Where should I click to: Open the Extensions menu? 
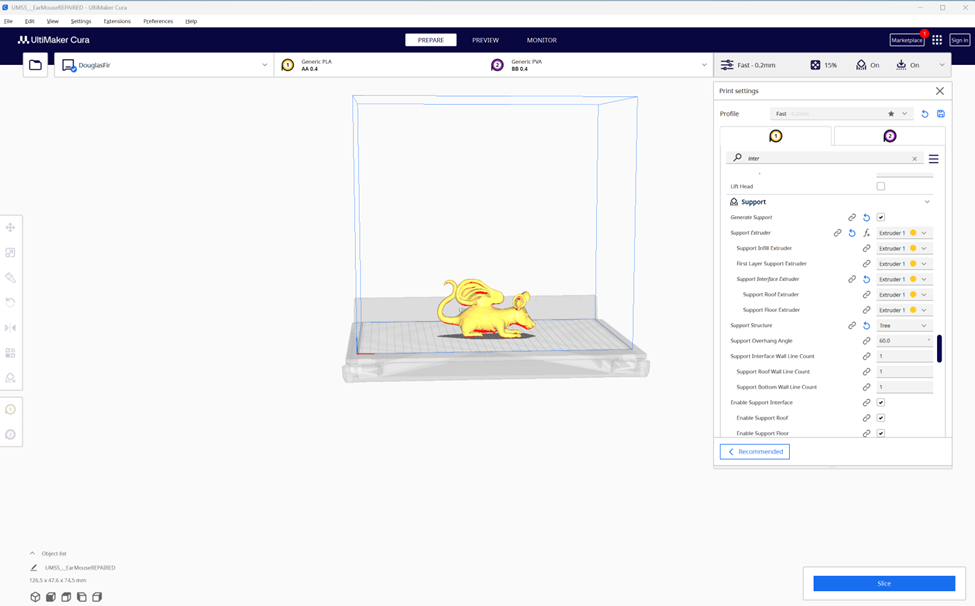coord(117,21)
